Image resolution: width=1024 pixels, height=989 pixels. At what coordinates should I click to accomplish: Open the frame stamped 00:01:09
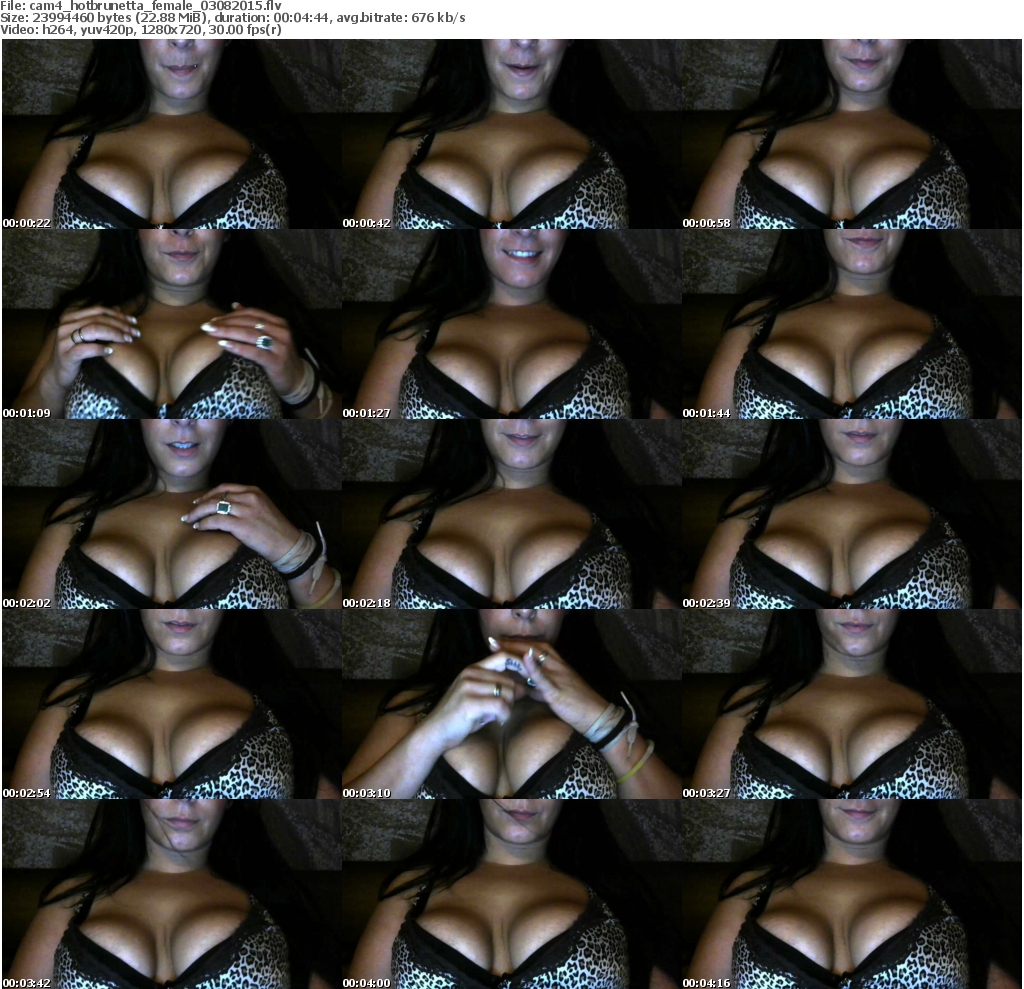[172, 324]
